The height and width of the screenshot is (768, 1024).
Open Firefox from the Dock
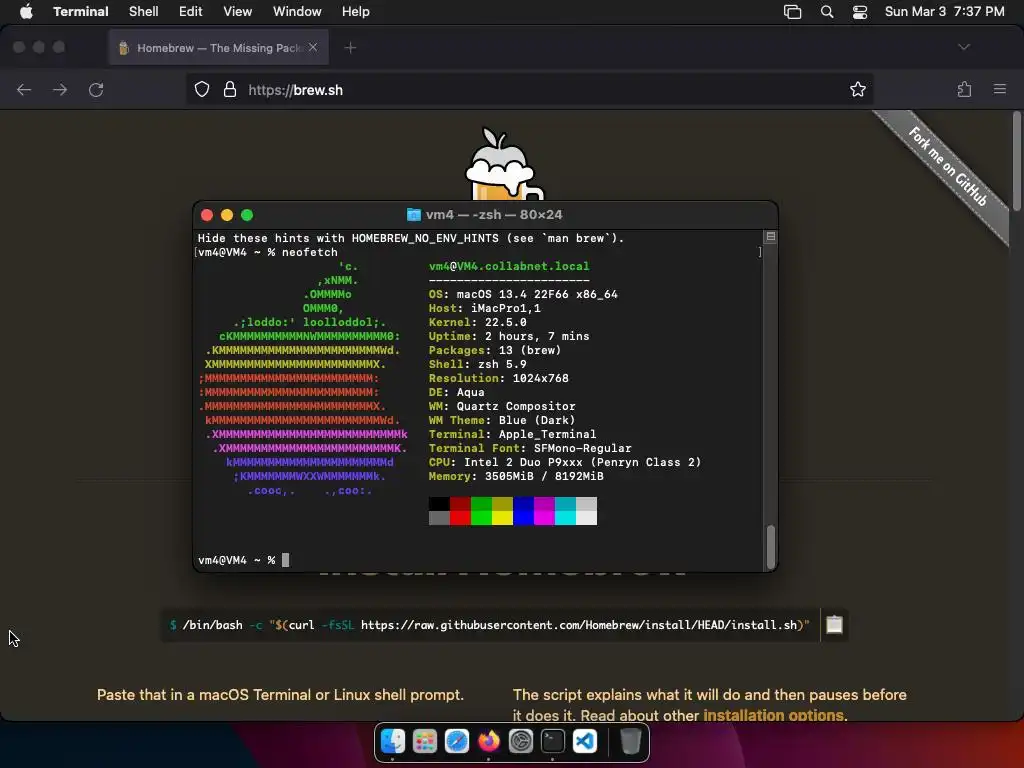point(489,741)
